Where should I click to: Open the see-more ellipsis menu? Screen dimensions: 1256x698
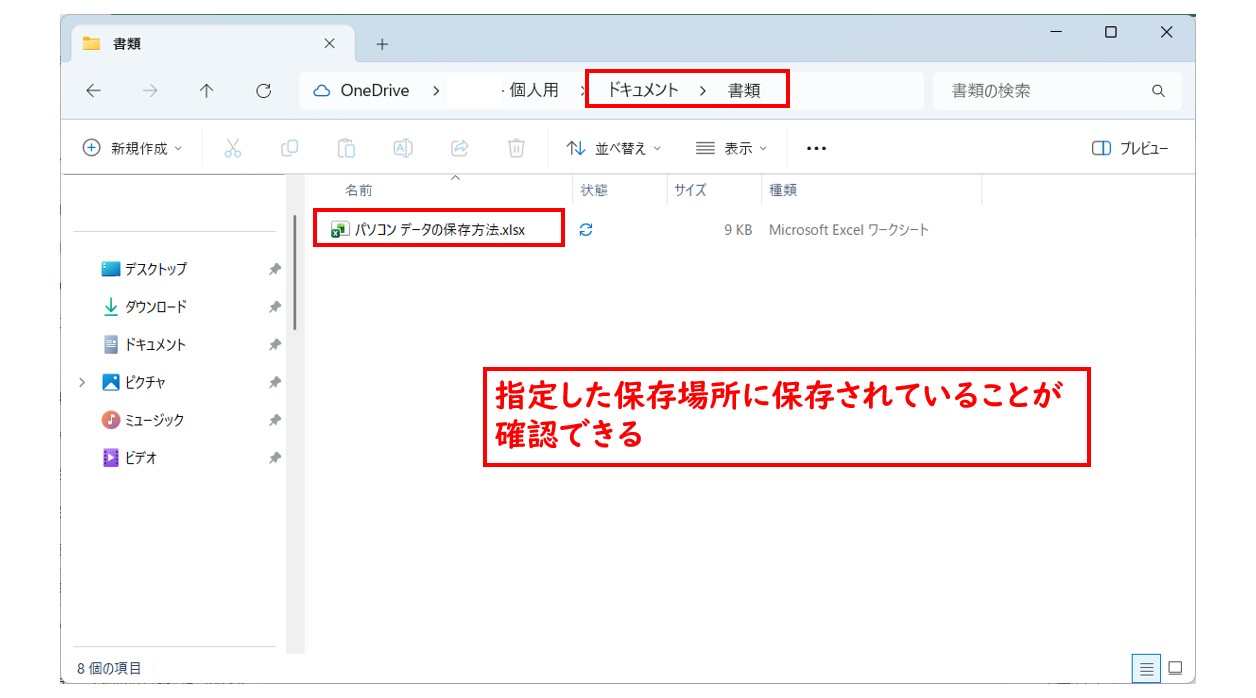coord(816,148)
